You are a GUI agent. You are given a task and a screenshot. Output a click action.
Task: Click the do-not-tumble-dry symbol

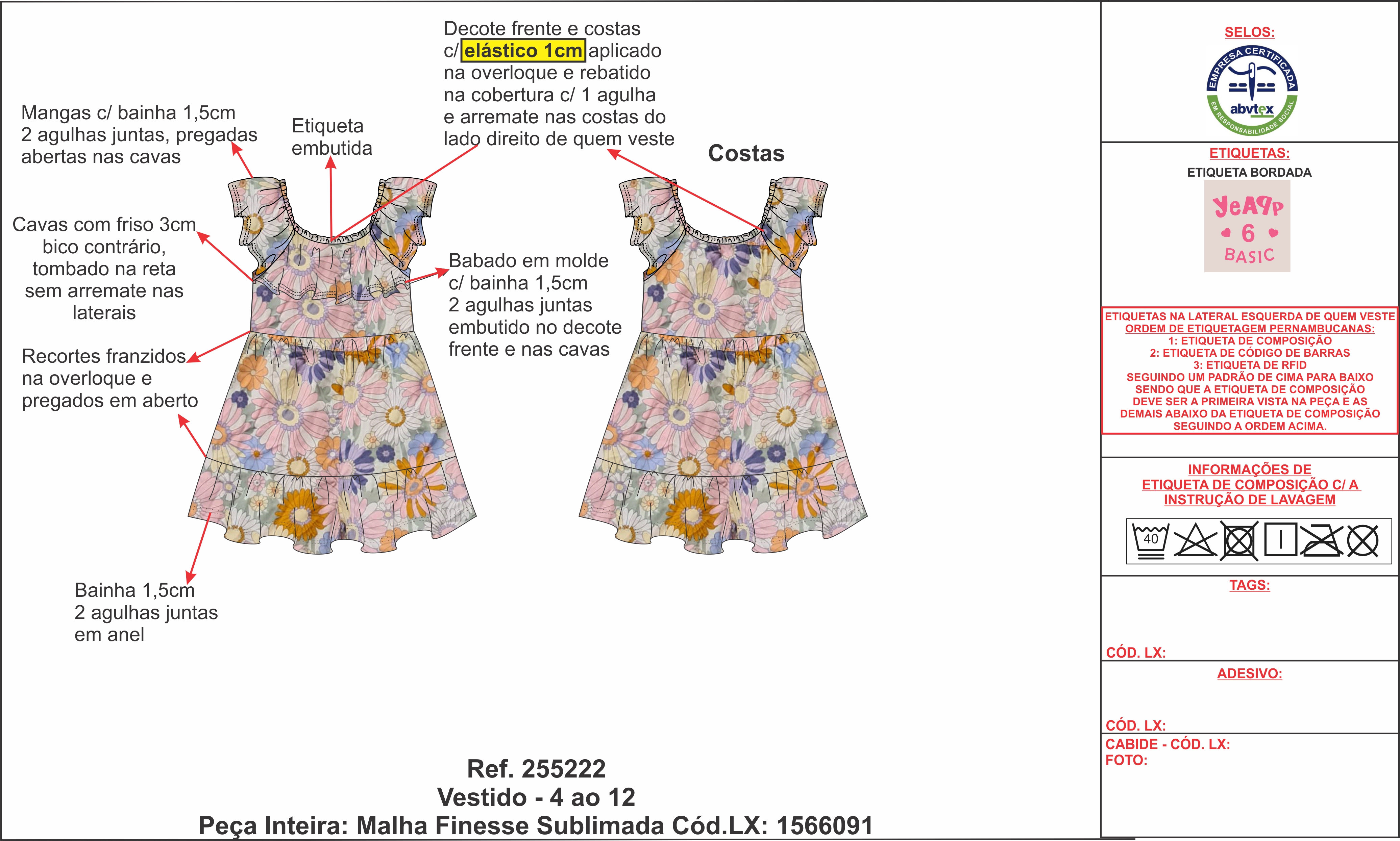[1239, 541]
